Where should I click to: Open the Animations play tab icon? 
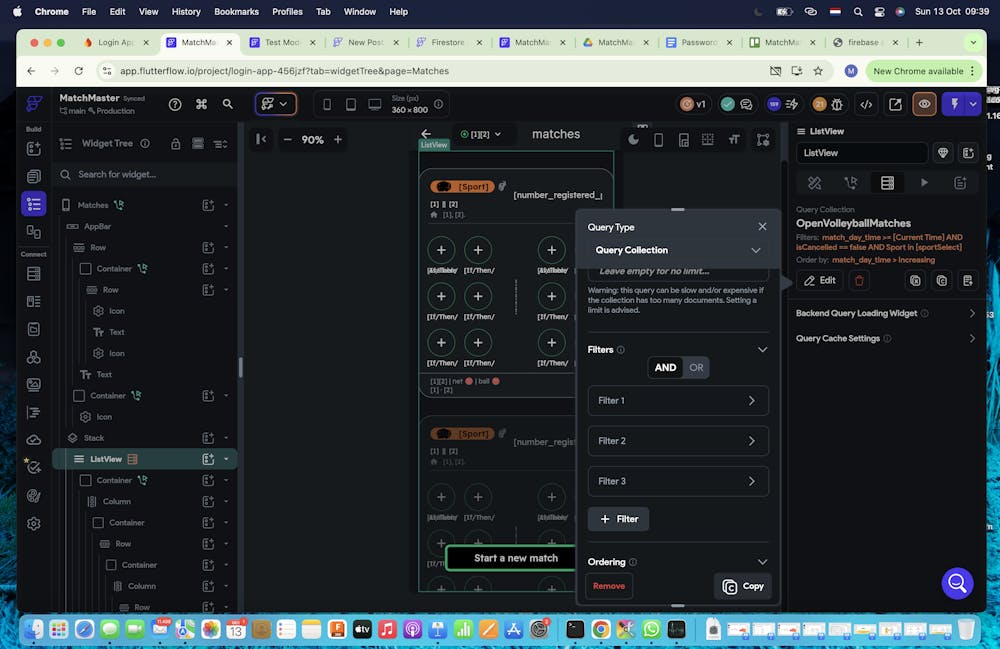[924, 183]
